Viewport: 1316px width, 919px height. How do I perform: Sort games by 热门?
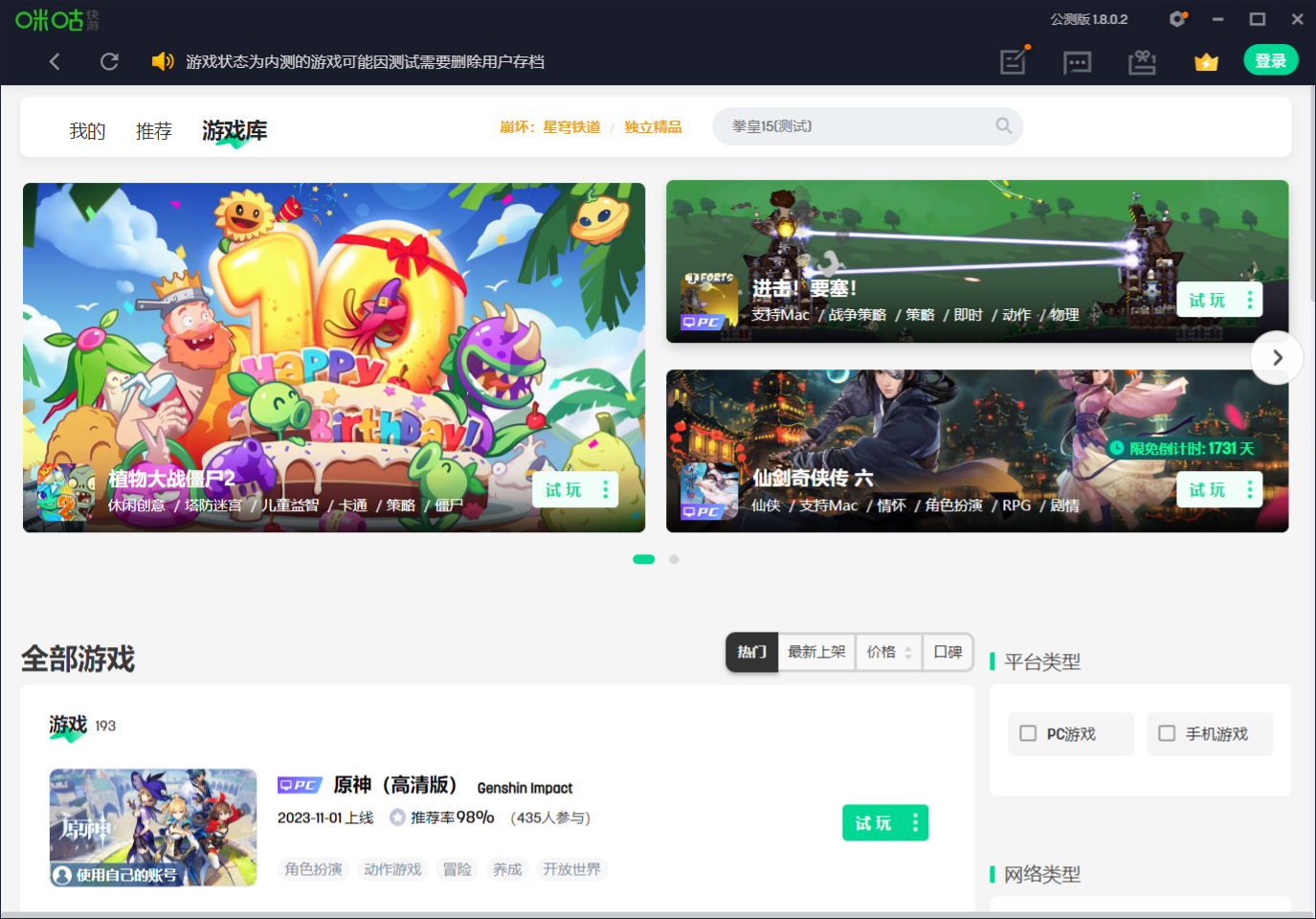(x=752, y=652)
